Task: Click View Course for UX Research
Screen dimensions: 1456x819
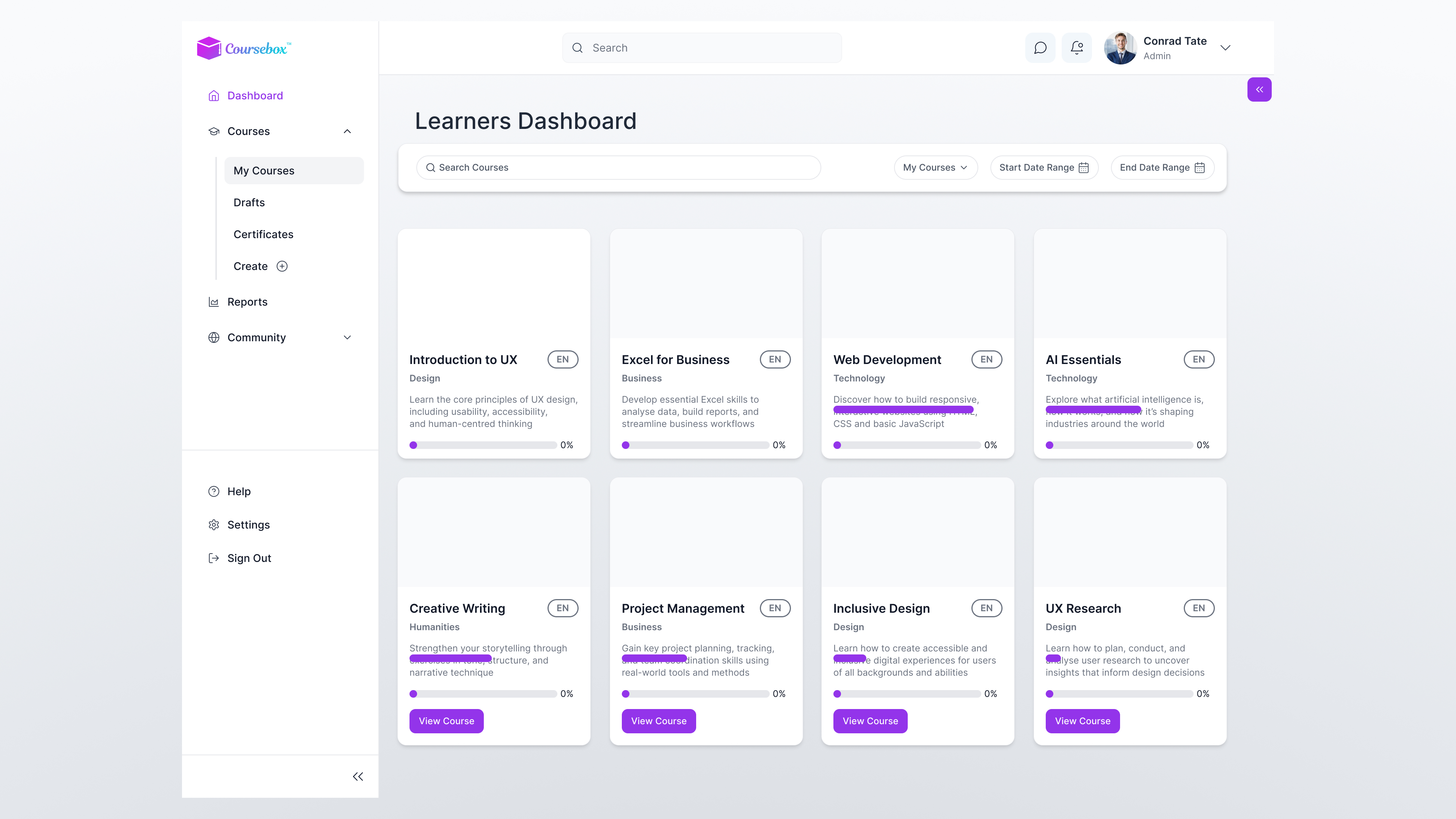Action: point(1082,721)
